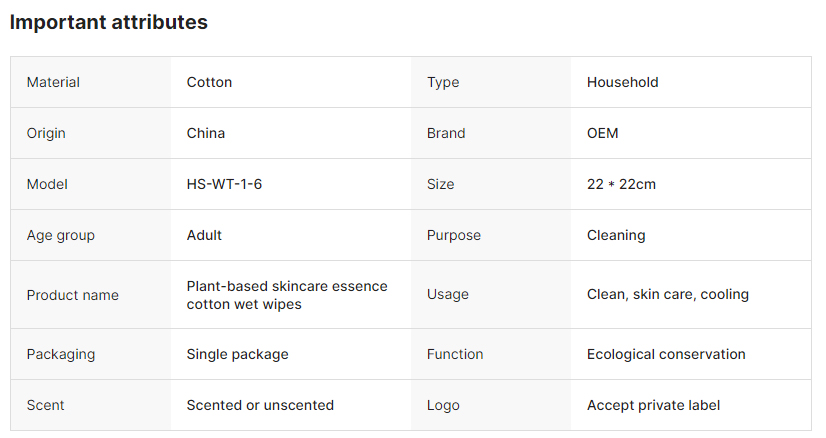Click the 22 * 22cm size value
826x438 pixels.
(621, 184)
